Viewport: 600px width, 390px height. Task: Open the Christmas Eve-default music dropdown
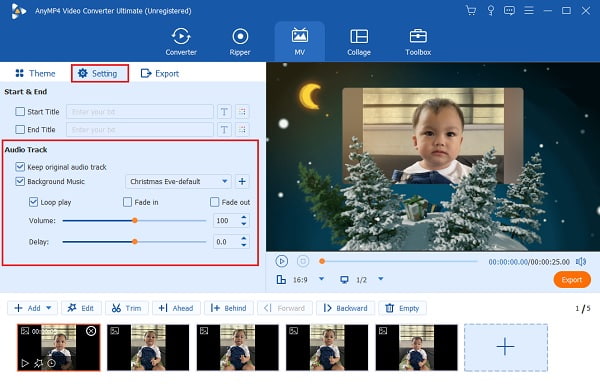click(178, 181)
